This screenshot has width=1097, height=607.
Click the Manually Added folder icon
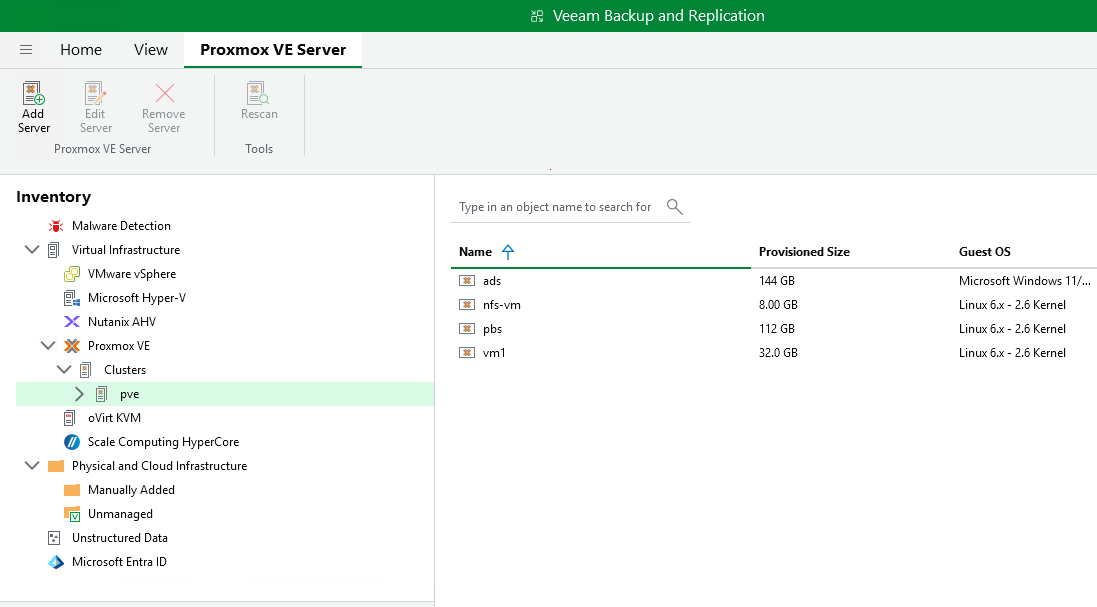71,490
